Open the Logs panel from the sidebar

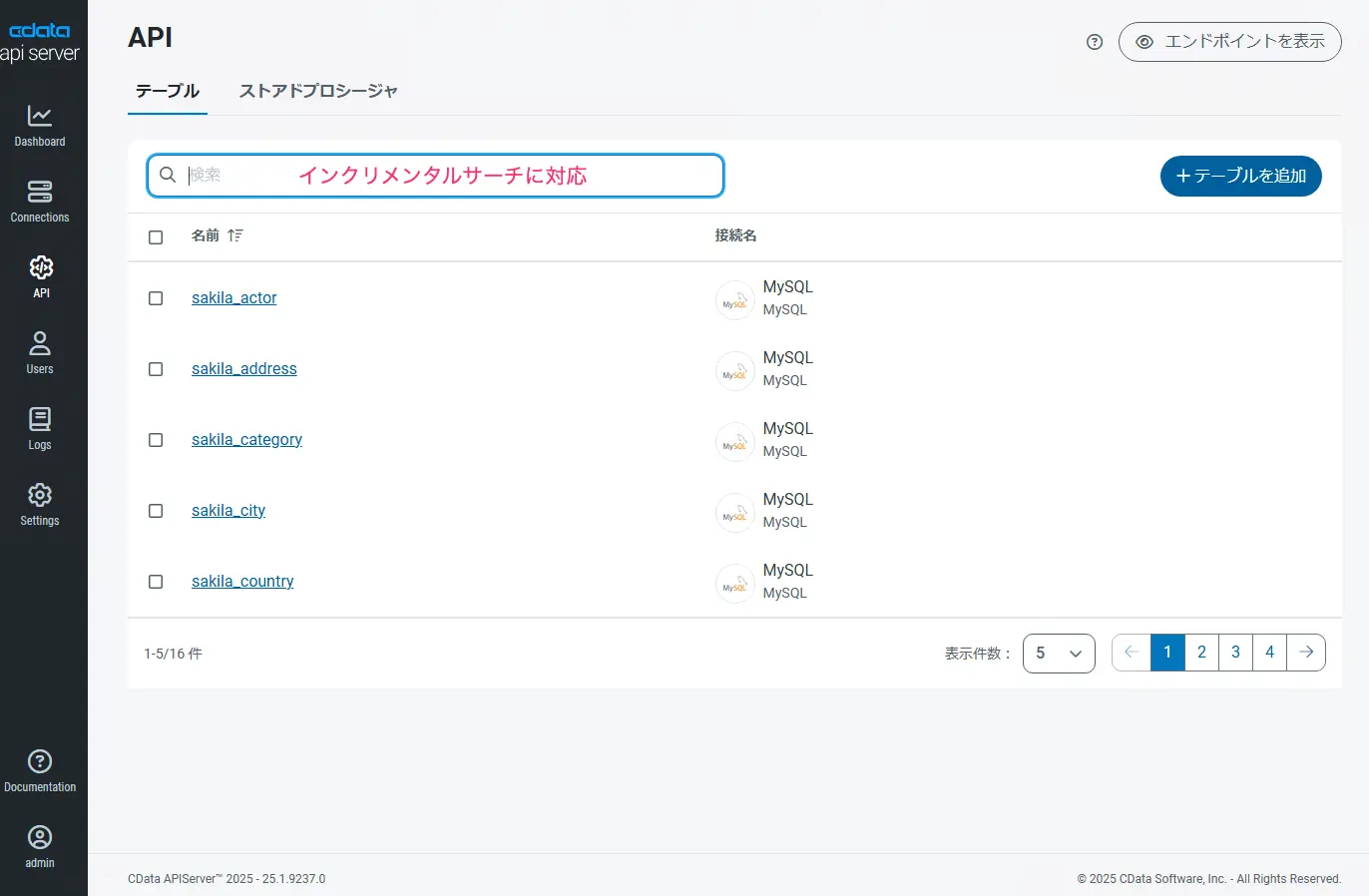[x=40, y=427]
